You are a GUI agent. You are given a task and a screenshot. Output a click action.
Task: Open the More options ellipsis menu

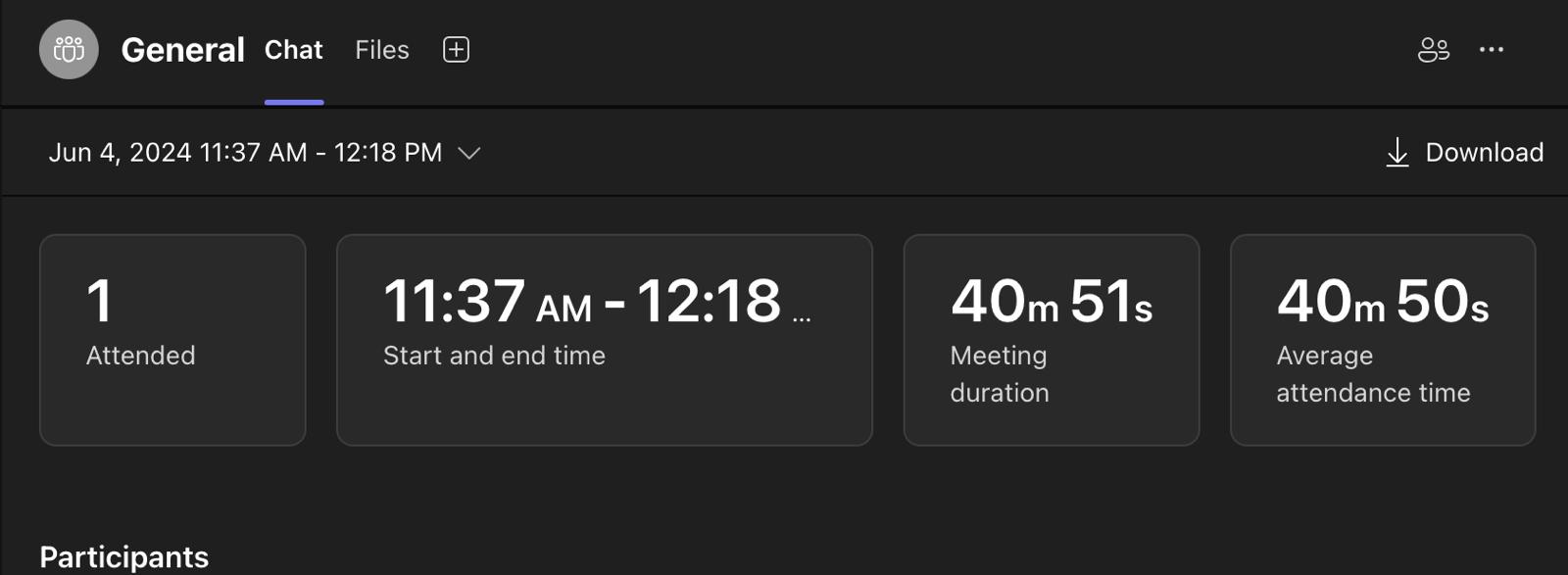[x=1491, y=50]
